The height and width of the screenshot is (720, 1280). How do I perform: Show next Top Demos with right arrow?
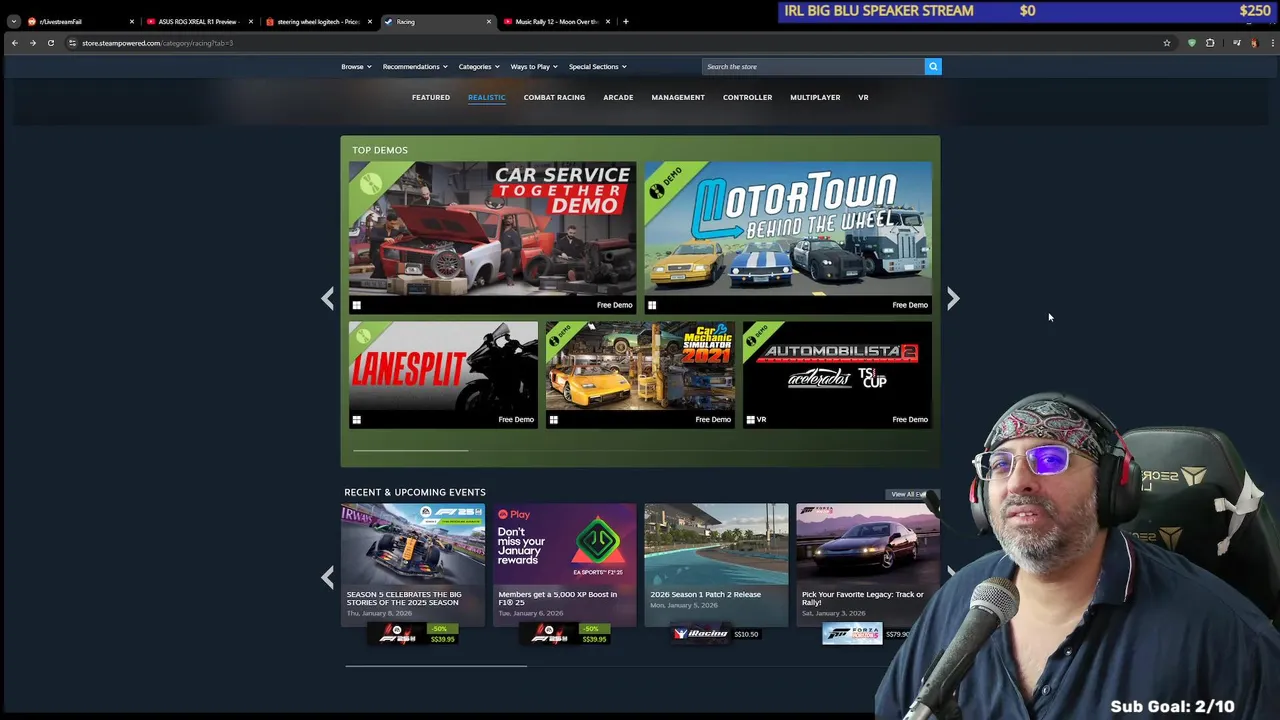[953, 298]
